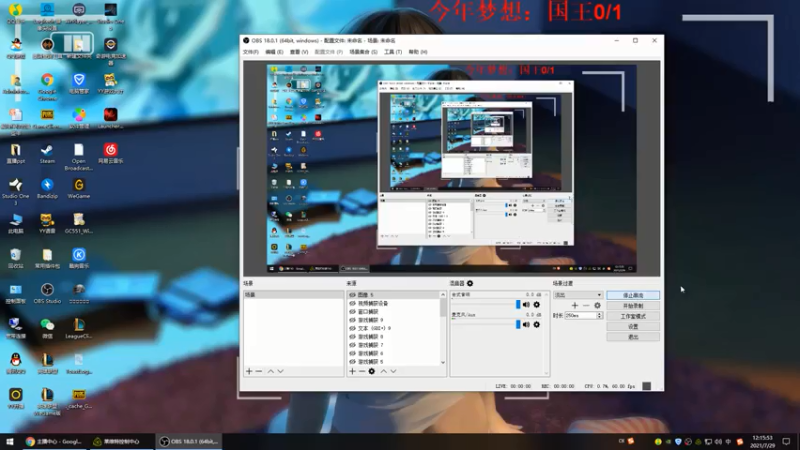
Task: Mute the 台式音响 desktop audio speaker
Action: coord(527,305)
